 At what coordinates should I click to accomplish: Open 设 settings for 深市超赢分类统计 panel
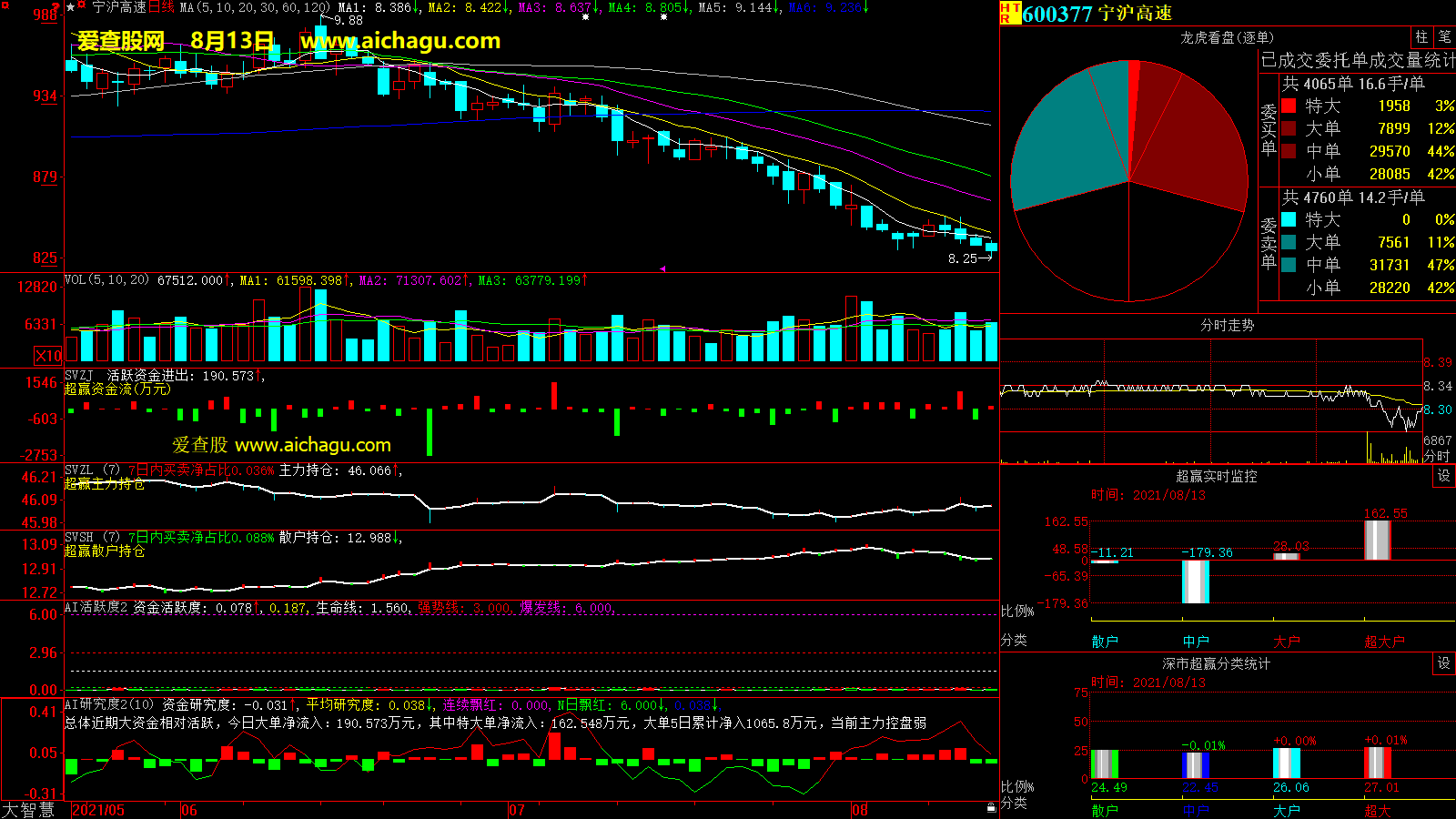coord(1444,663)
